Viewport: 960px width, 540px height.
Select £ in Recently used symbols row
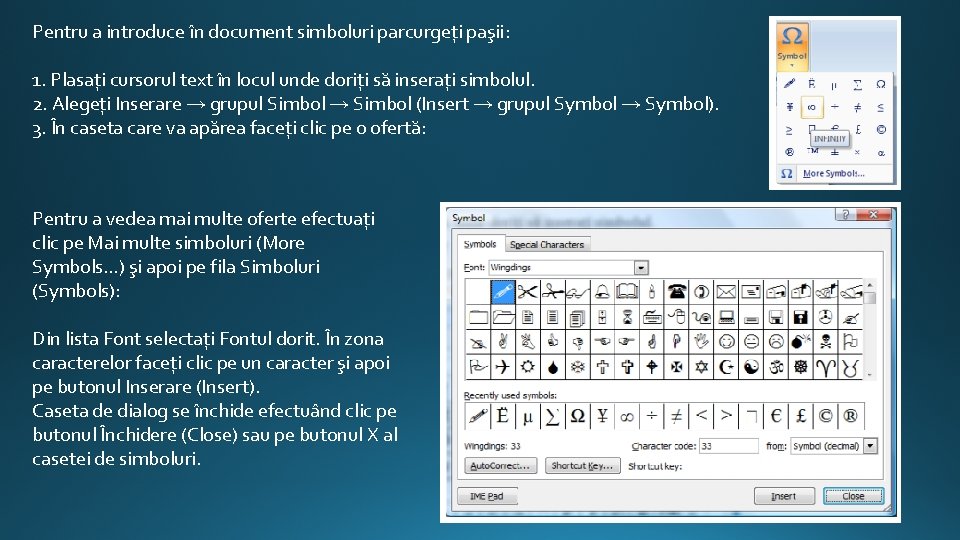[x=801, y=416]
